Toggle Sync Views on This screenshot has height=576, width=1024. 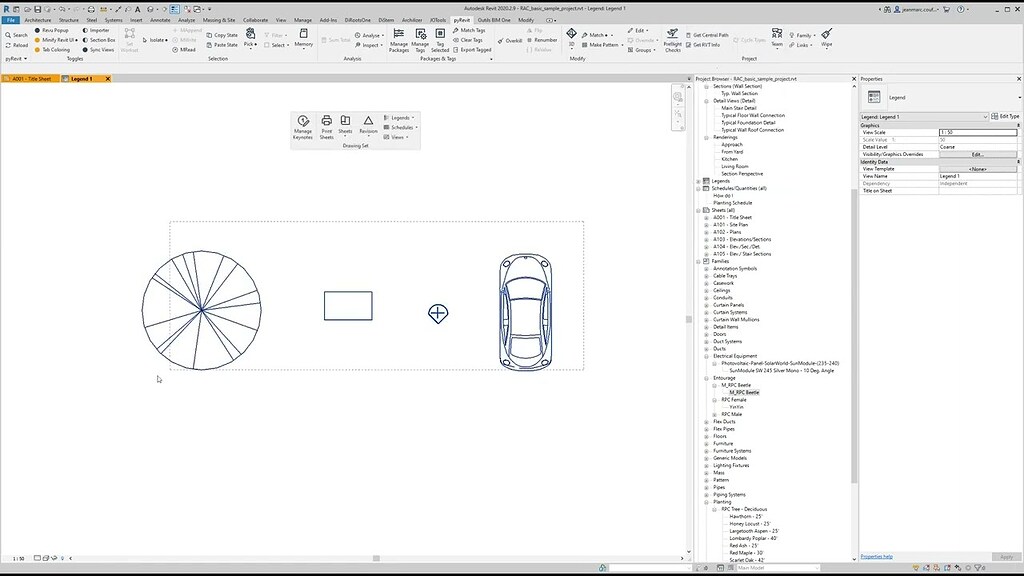tap(101, 49)
